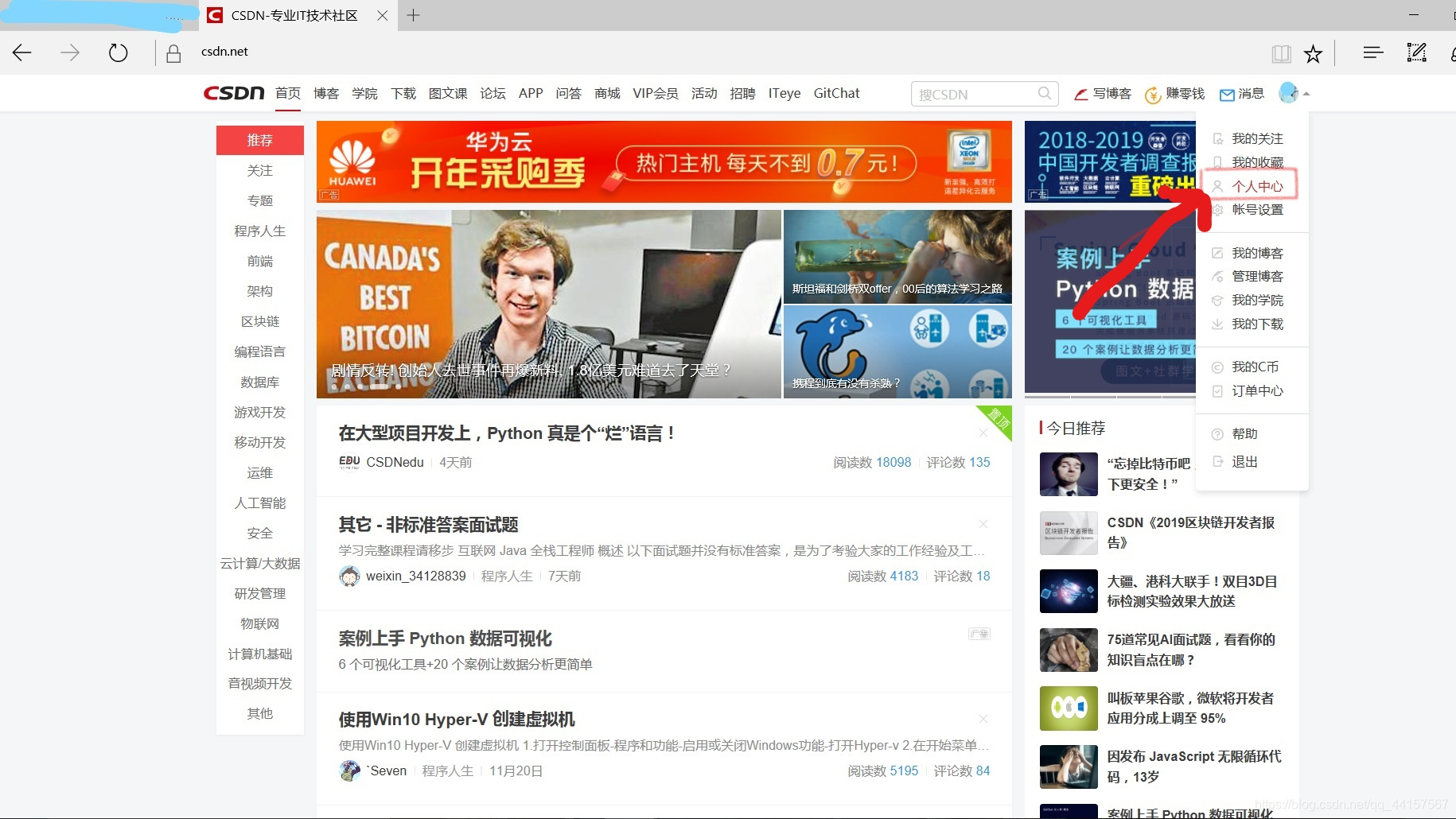The image size is (1456, 819).
Task: Click the site padlock icon
Action: coord(173,53)
